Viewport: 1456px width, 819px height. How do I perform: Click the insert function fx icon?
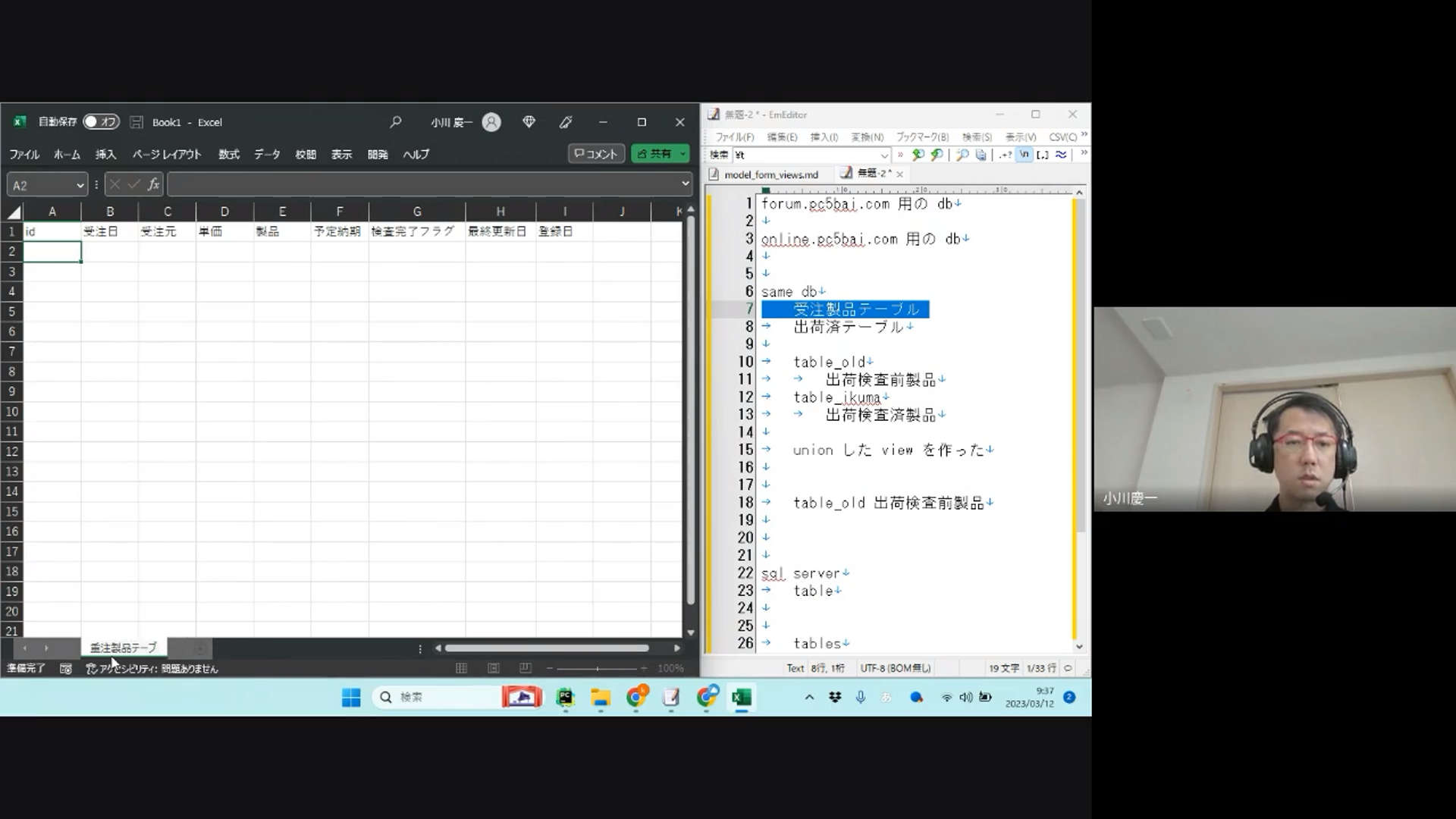(x=154, y=184)
